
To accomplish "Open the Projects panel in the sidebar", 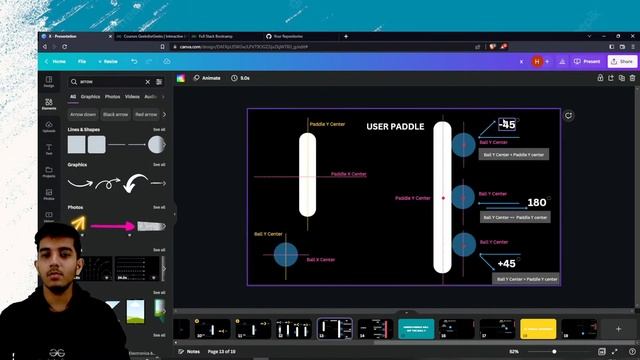I will click(49, 172).
